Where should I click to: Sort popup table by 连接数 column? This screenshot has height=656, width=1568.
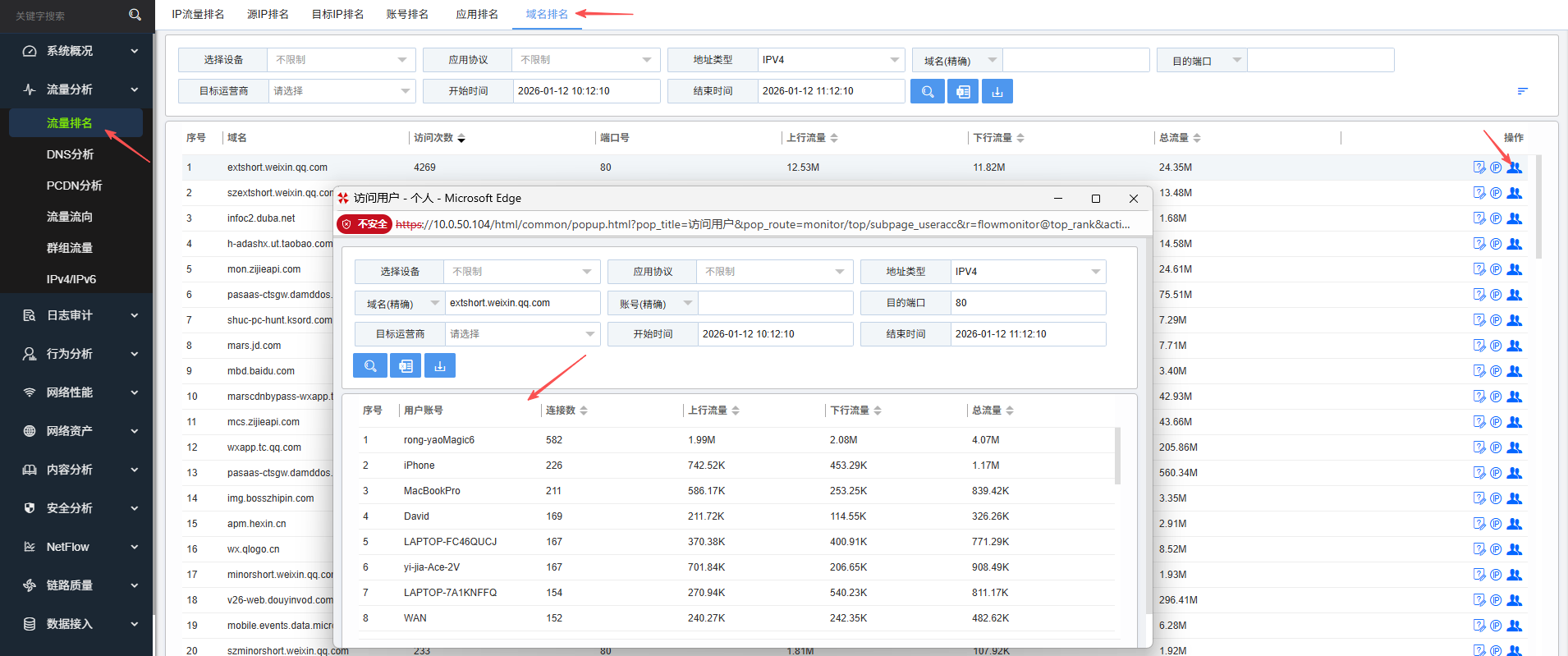coord(566,411)
